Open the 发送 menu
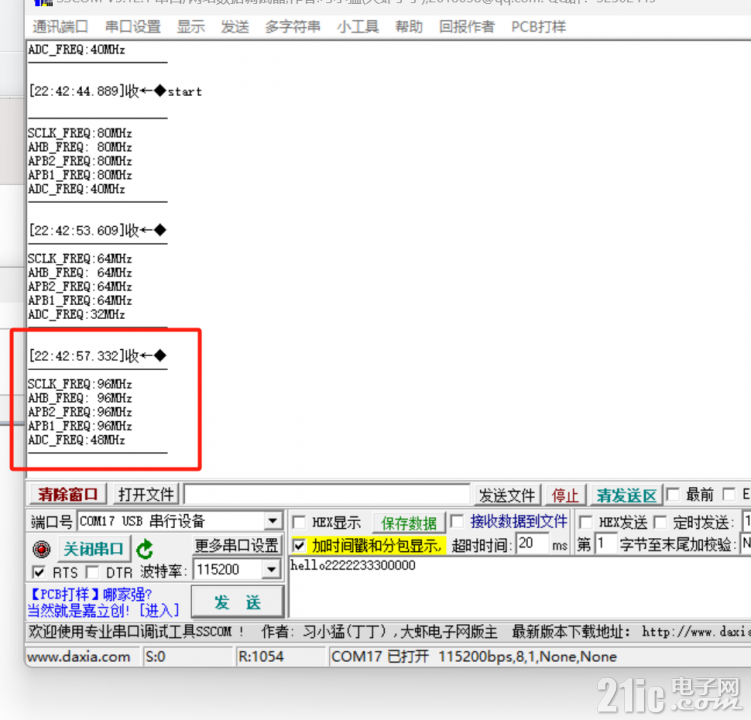751x720 pixels. point(235,26)
